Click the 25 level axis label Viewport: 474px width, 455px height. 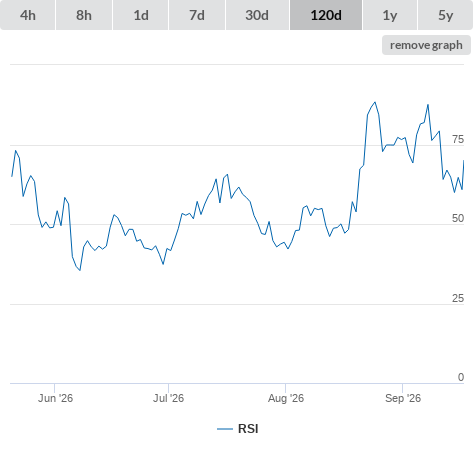coord(458,298)
